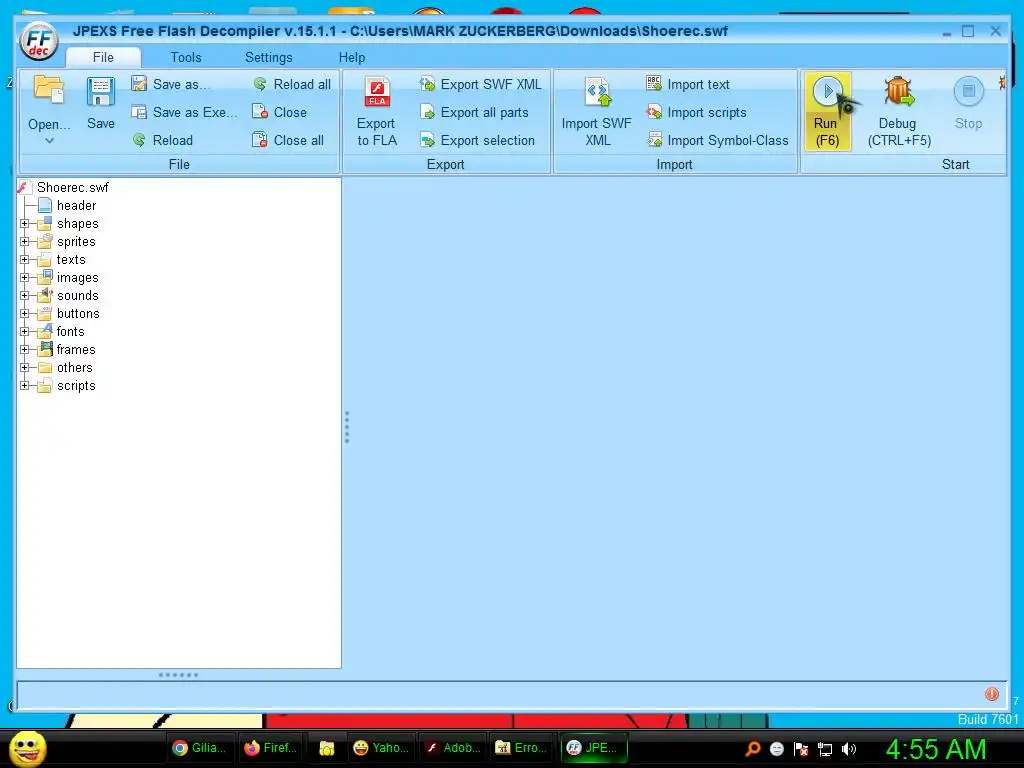Expand the sounds tree node

coord(24,295)
